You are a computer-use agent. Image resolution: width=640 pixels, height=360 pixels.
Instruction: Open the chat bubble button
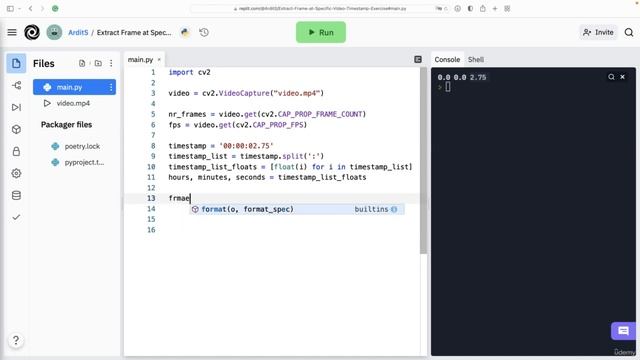(623, 331)
